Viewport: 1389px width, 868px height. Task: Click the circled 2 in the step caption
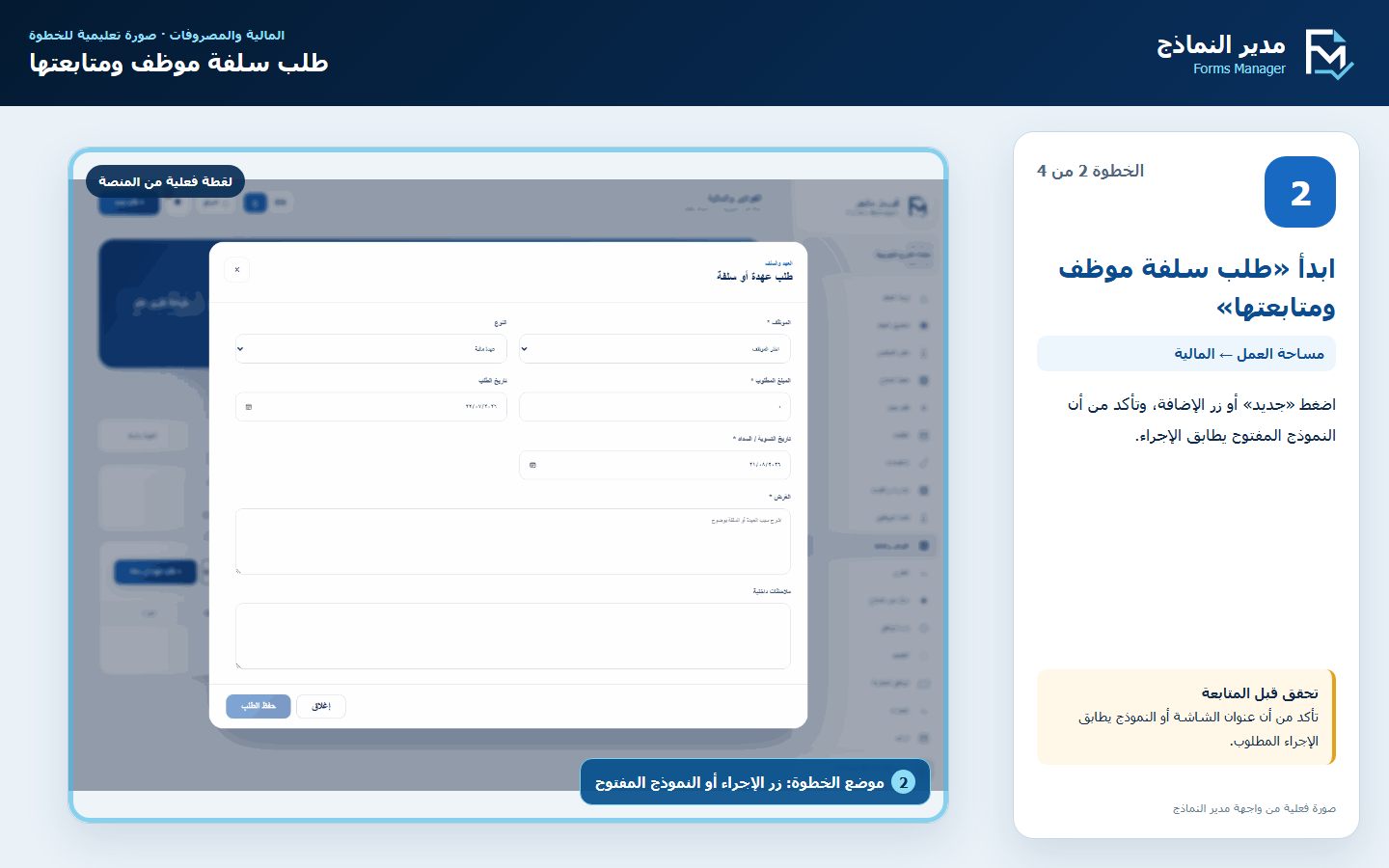coord(903,782)
